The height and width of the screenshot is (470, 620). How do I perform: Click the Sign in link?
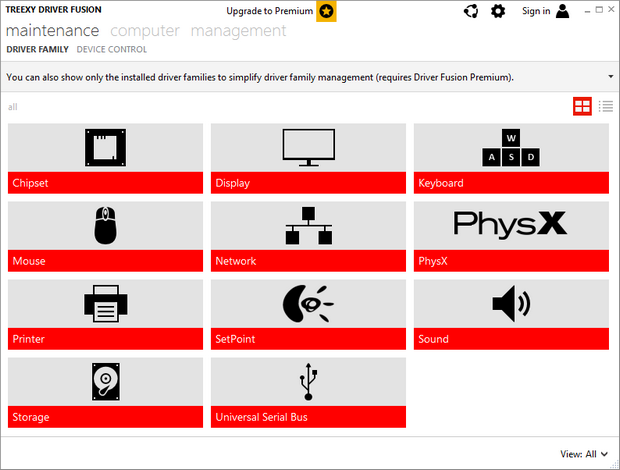(536, 11)
